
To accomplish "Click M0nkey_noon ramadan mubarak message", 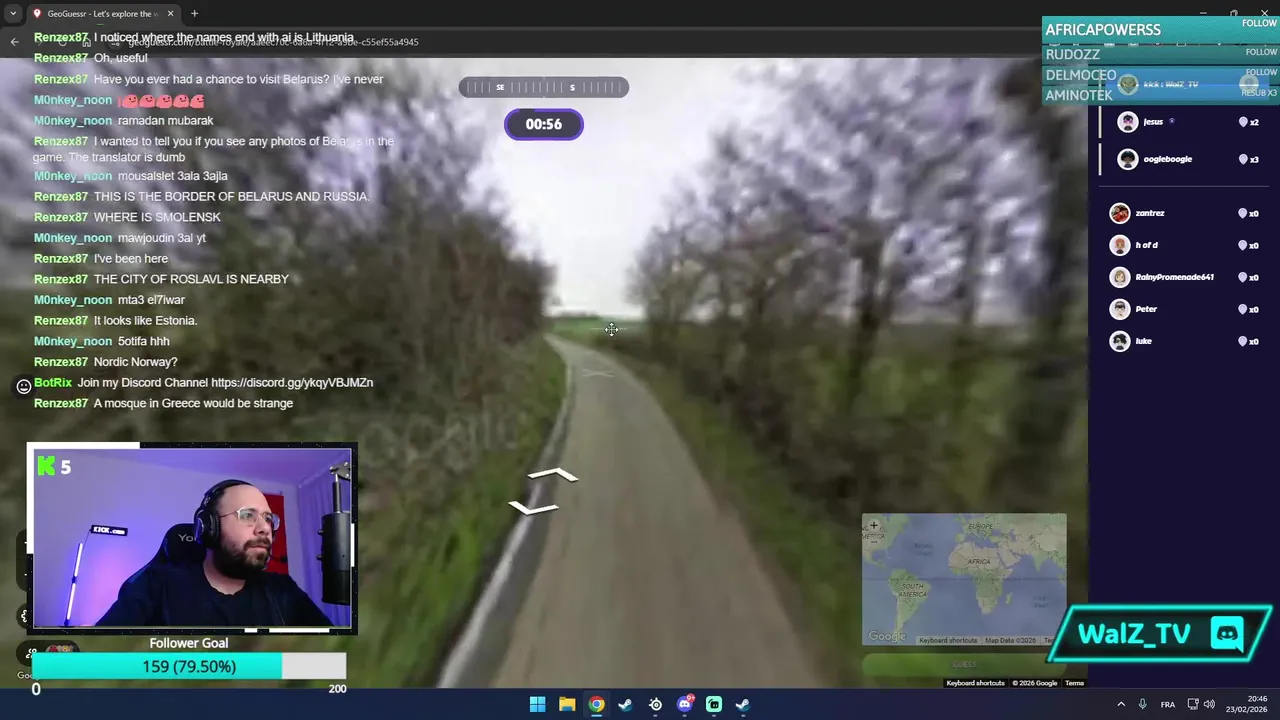I will tap(123, 121).
